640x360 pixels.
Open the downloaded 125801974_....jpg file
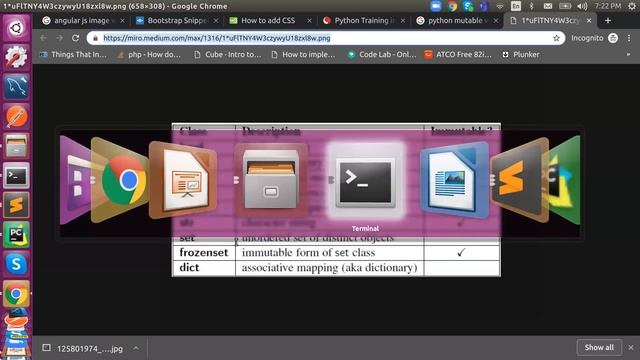[83, 348]
